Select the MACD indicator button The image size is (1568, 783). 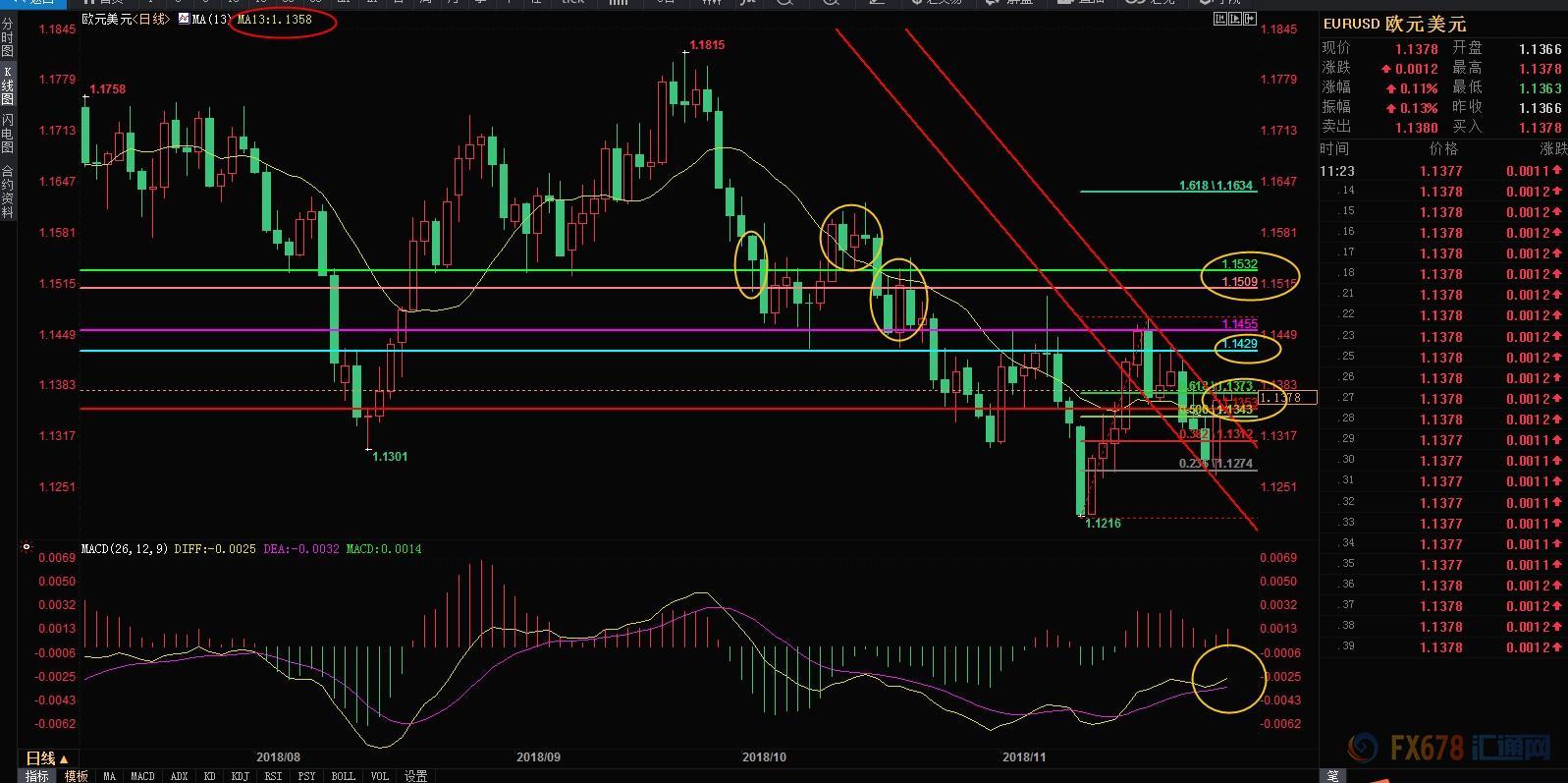[142, 776]
